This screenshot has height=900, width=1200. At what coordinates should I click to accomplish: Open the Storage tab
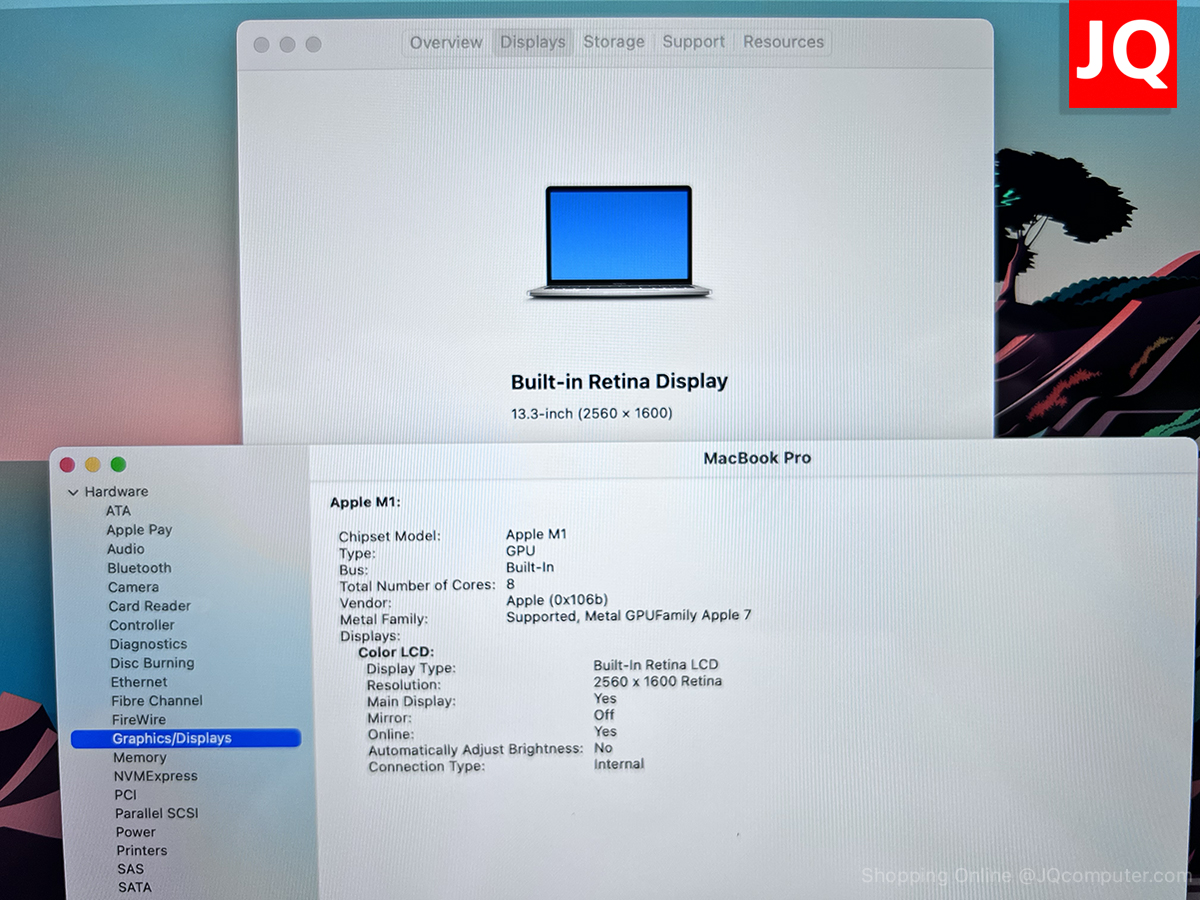pyautogui.click(x=614, y=42)
